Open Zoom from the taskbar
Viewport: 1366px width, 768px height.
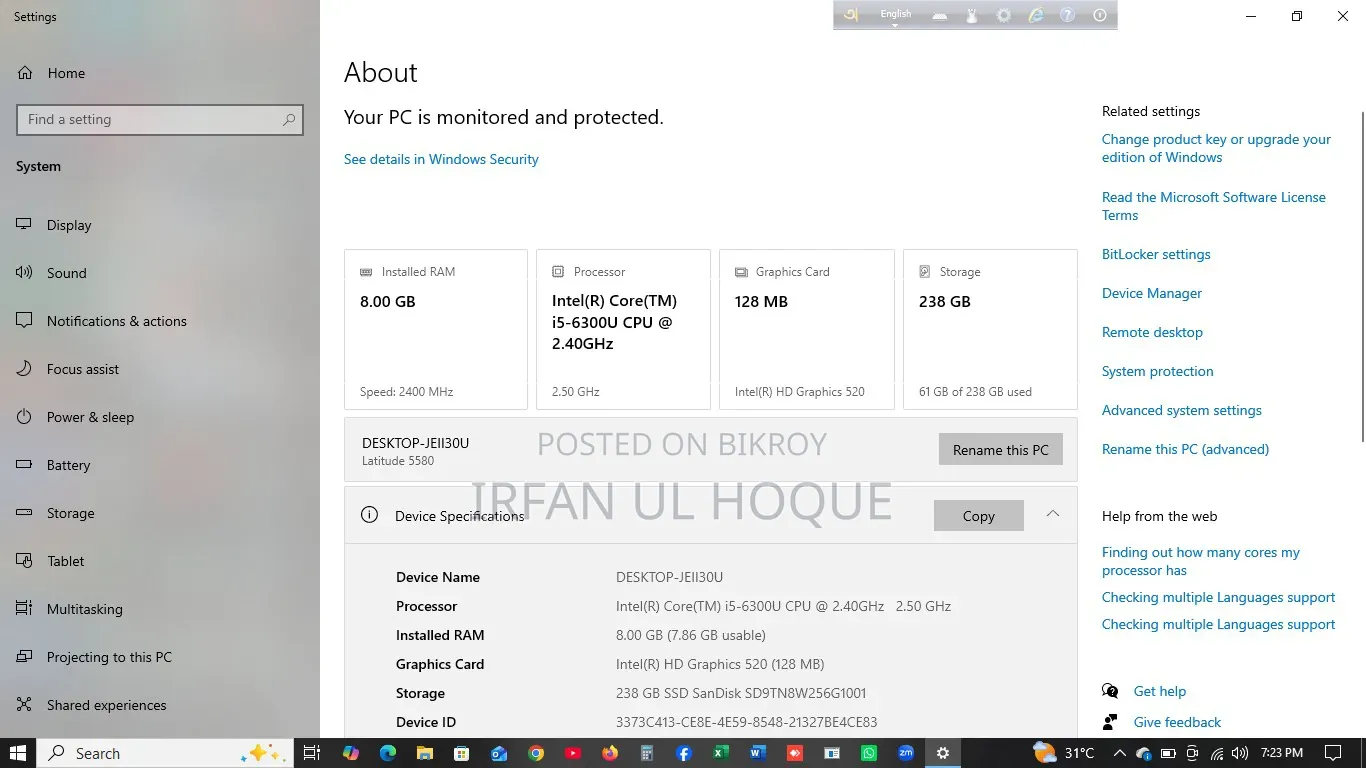click(906, 753)
